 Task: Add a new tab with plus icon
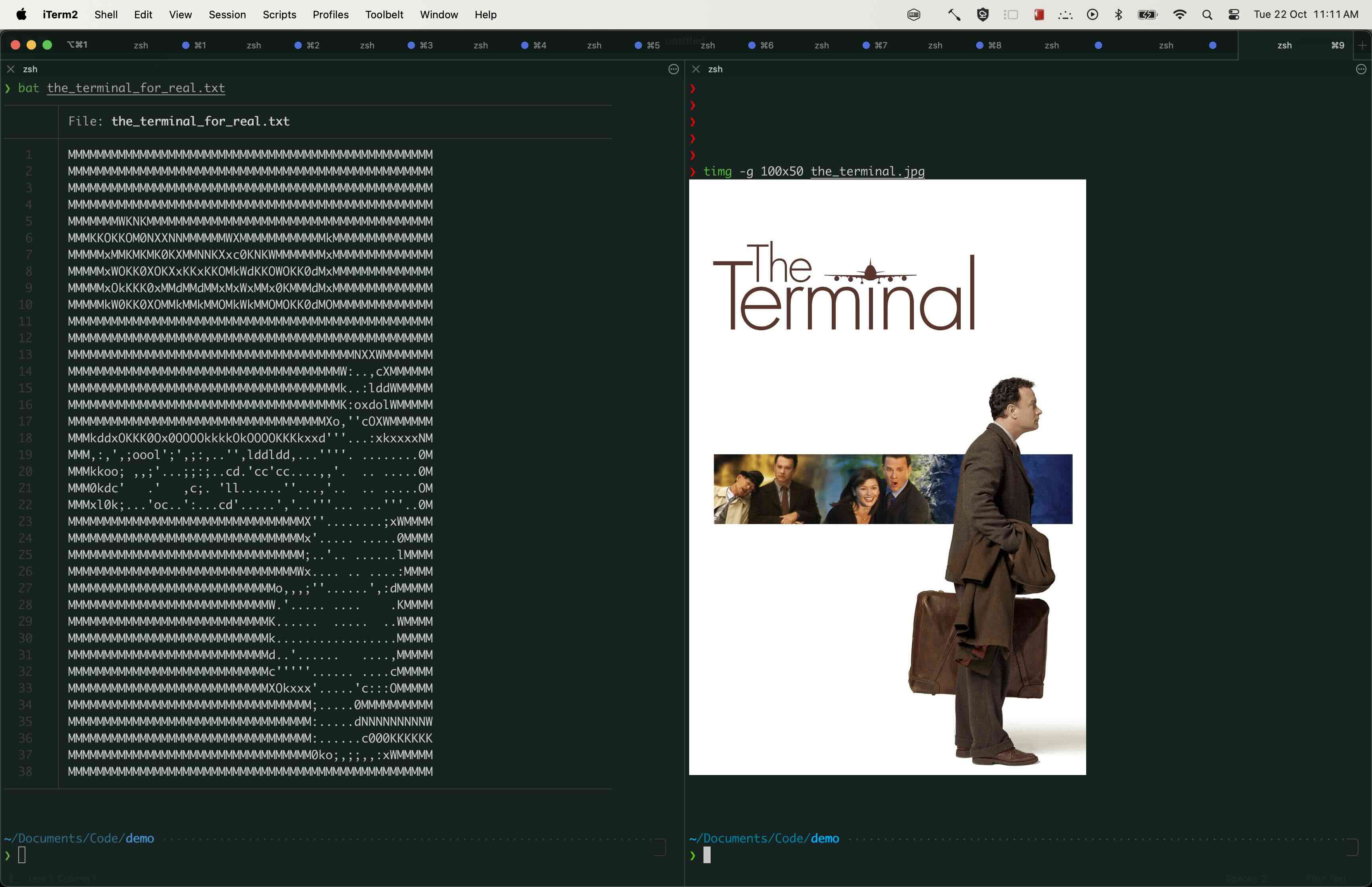(x=1362, y=46)
